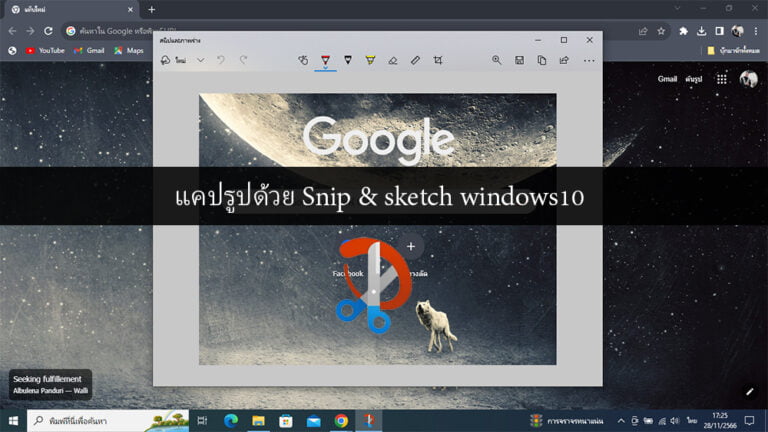The image size is (768, 432).
Task: Select the yellow Highlighter tool
Action: click(370, 60)
